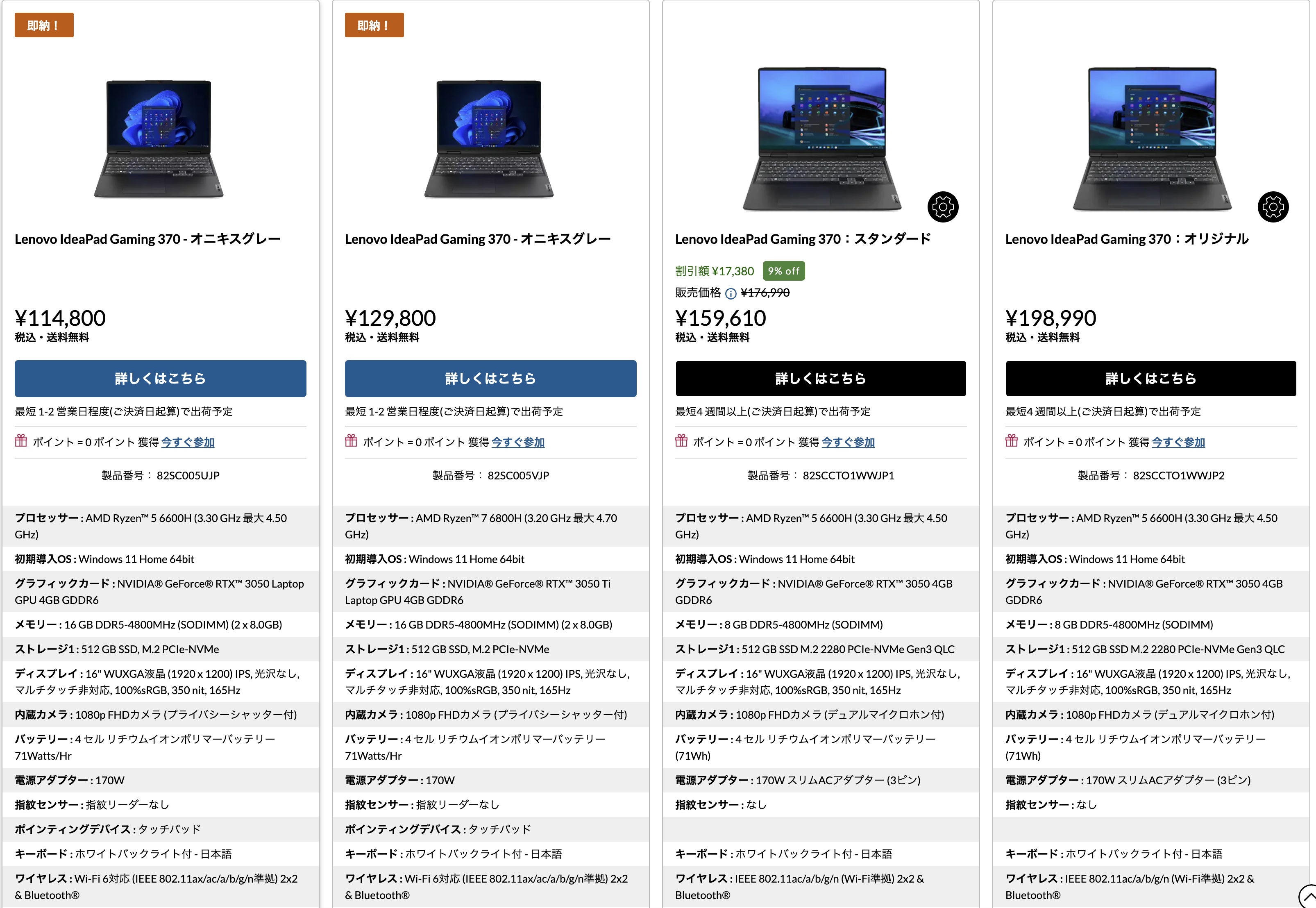Image resolution: width=1316 pixels, height=908 pixels.
Task: Click info icon next to 販売価格
Action: (x=731, y=293)
